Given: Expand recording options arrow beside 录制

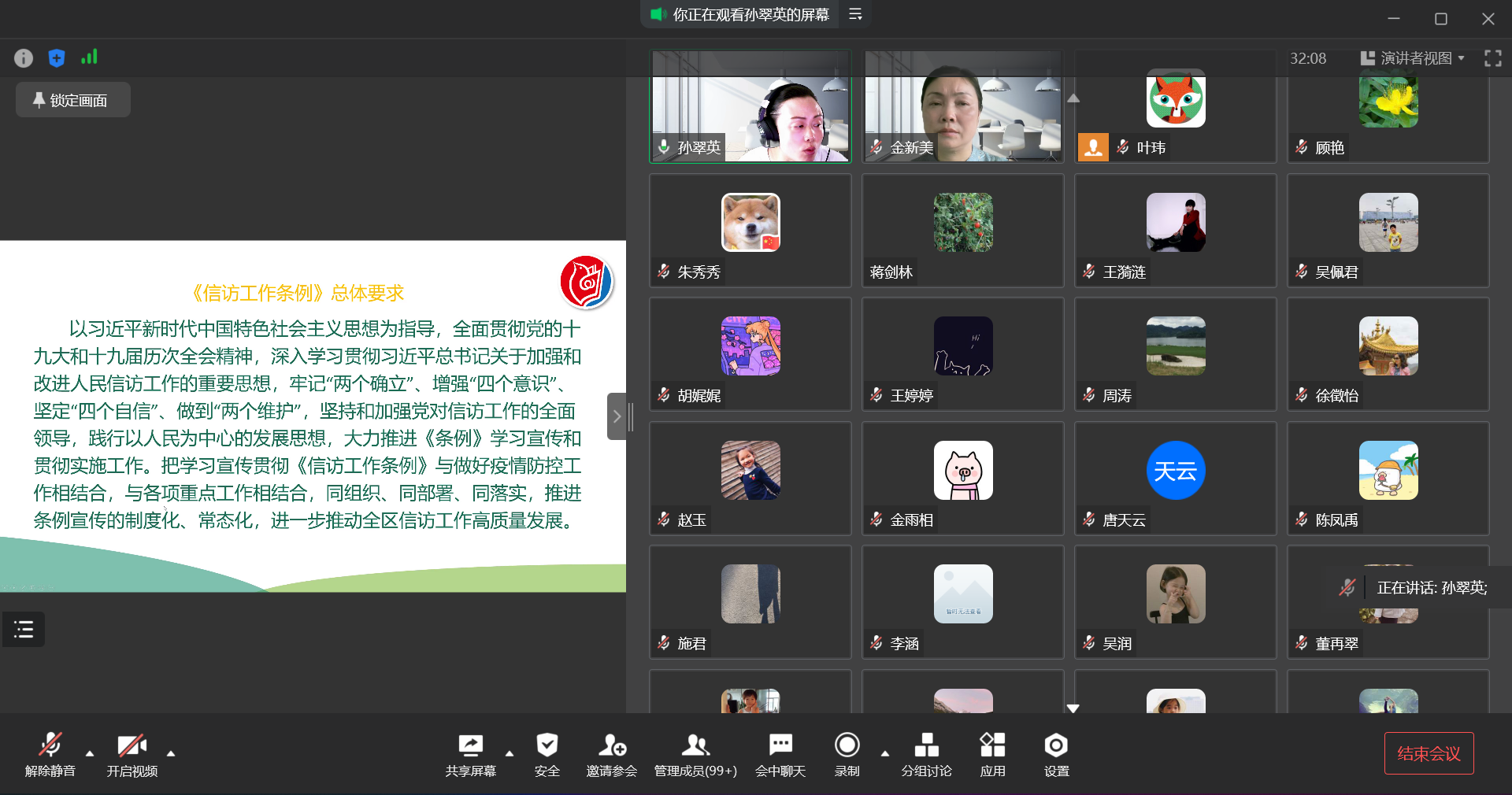Looking at the screenshot, I should coord(885,753).
